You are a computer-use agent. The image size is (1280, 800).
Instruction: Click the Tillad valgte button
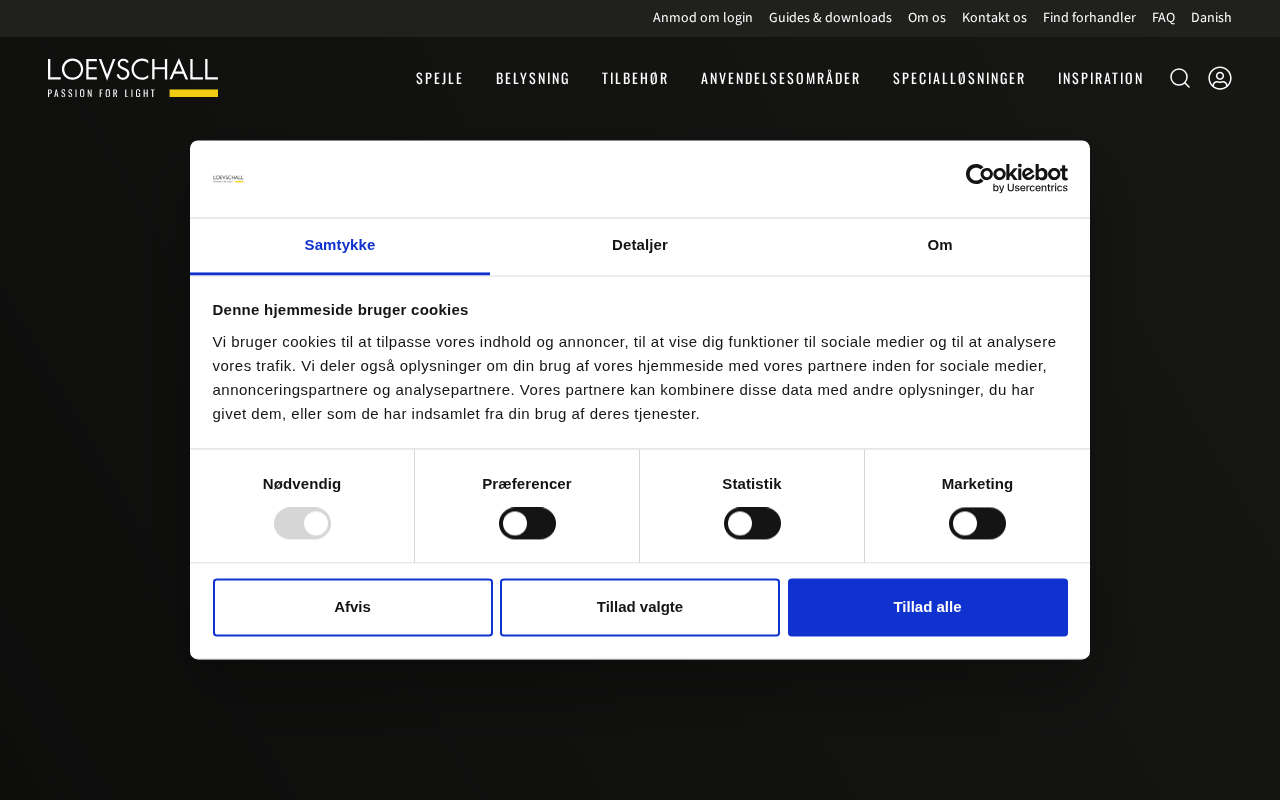click(x=640, y=607)
